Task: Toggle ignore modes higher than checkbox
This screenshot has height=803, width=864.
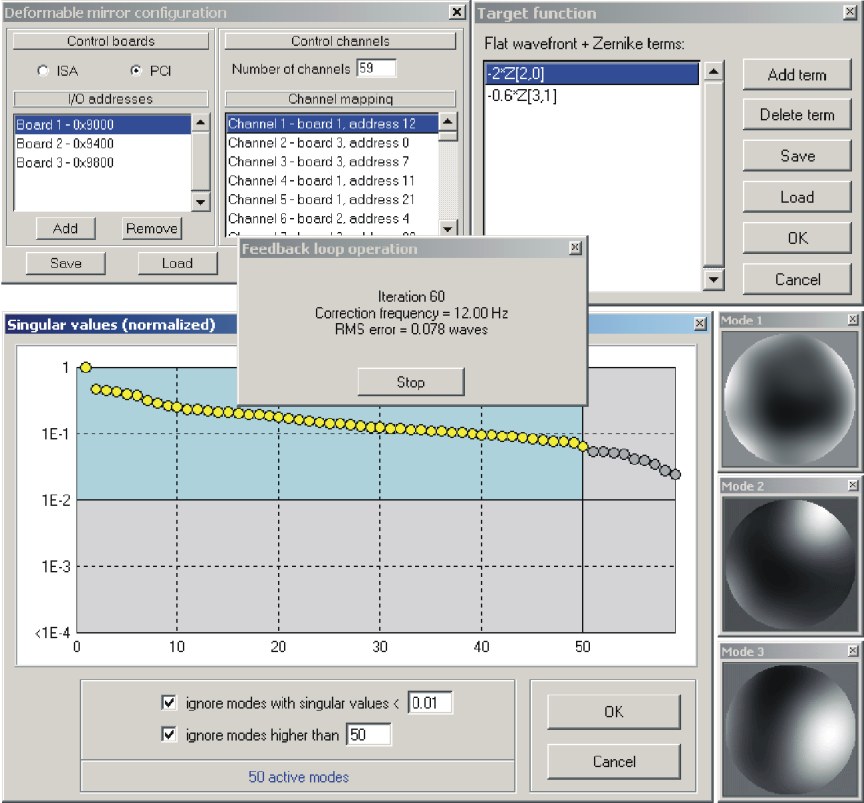Action: point(168,736)
